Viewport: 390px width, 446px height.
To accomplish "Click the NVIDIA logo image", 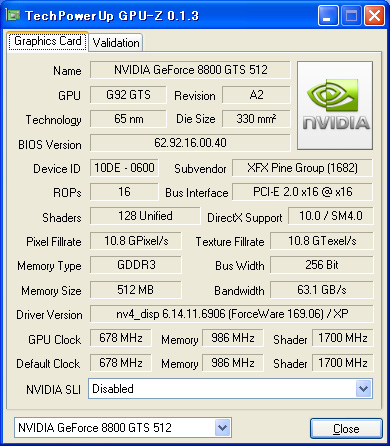I will (x=335, y=105).
